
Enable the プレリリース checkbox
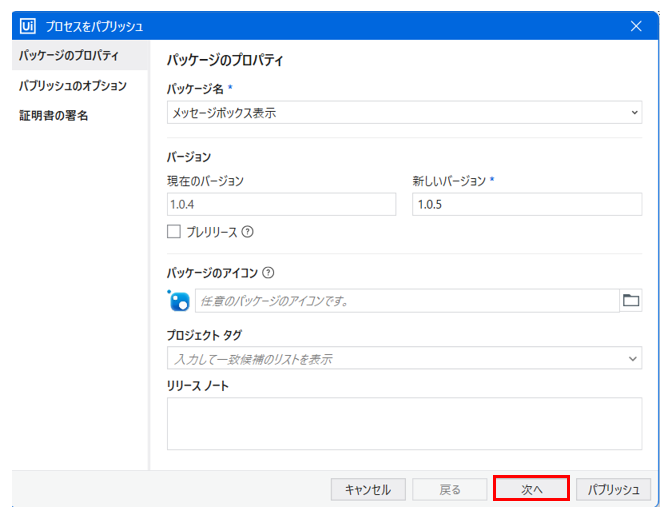point(174,232)
